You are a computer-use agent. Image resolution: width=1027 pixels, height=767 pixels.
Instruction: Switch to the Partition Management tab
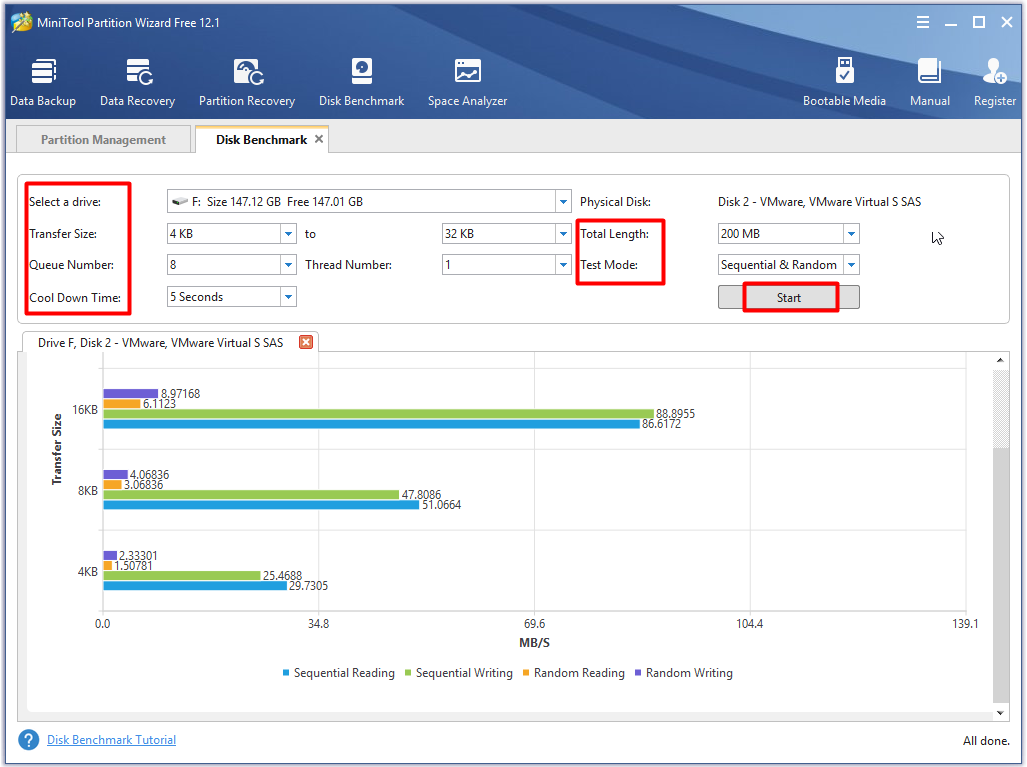103,140
